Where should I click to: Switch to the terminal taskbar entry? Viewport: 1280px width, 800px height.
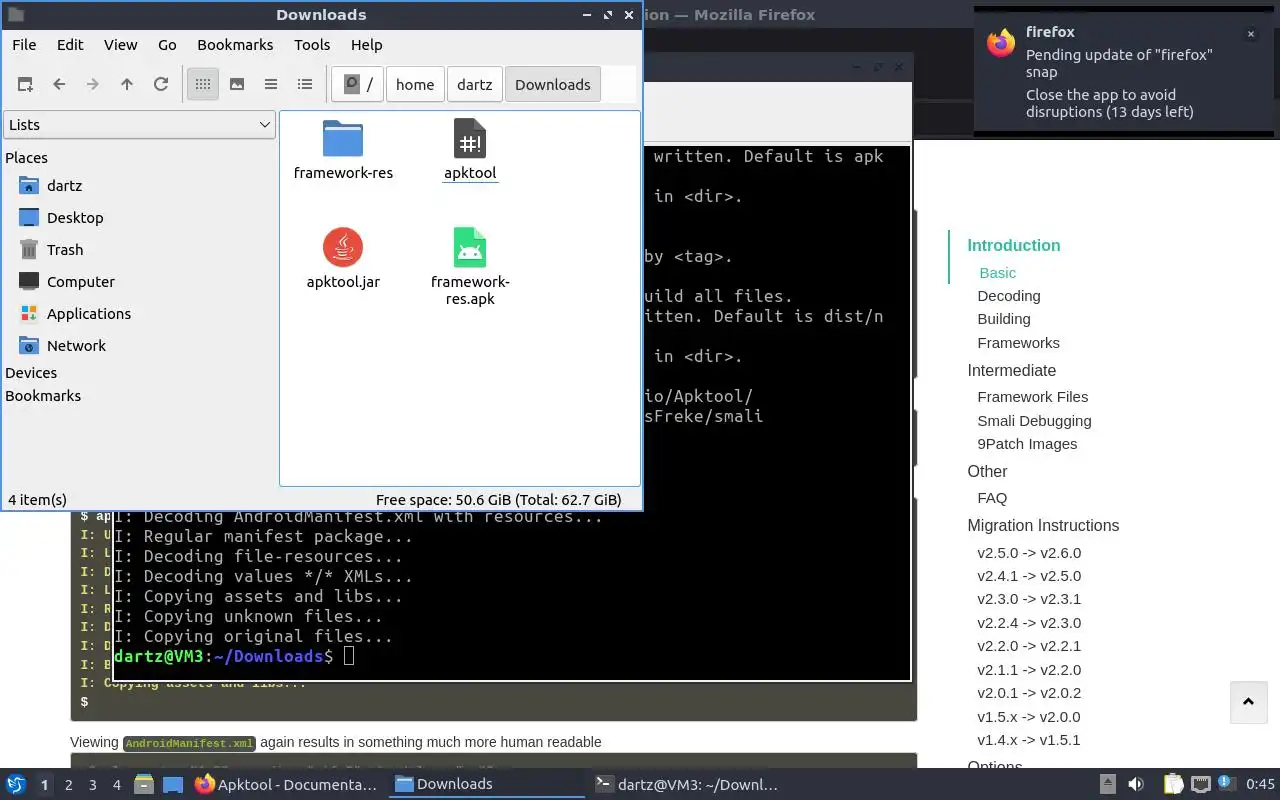(686, 784)
